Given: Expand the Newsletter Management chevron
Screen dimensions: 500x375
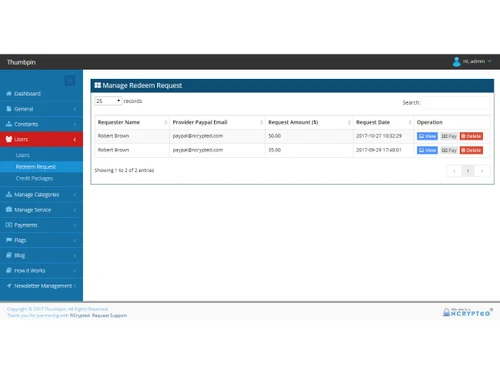Looking at the screenshot, I should 75,286.
